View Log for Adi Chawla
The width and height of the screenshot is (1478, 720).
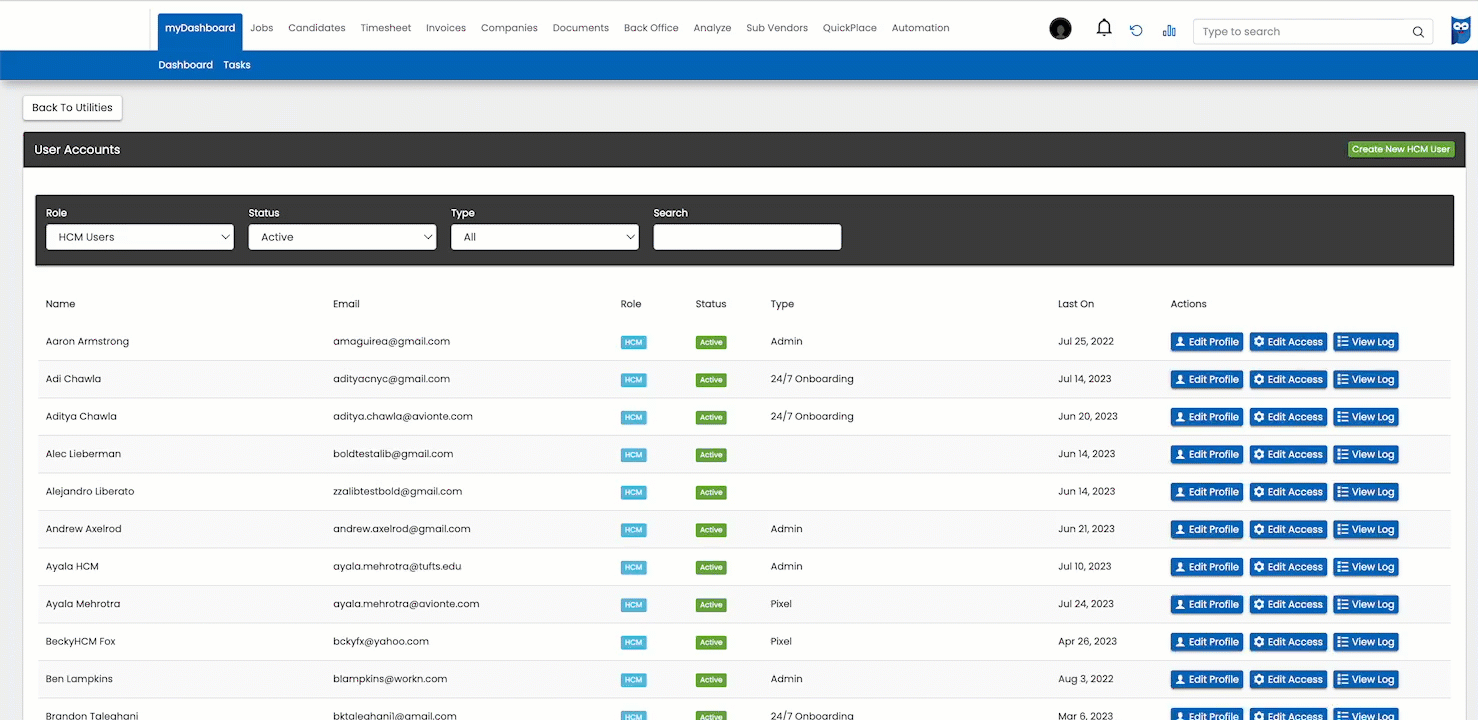1366,379
